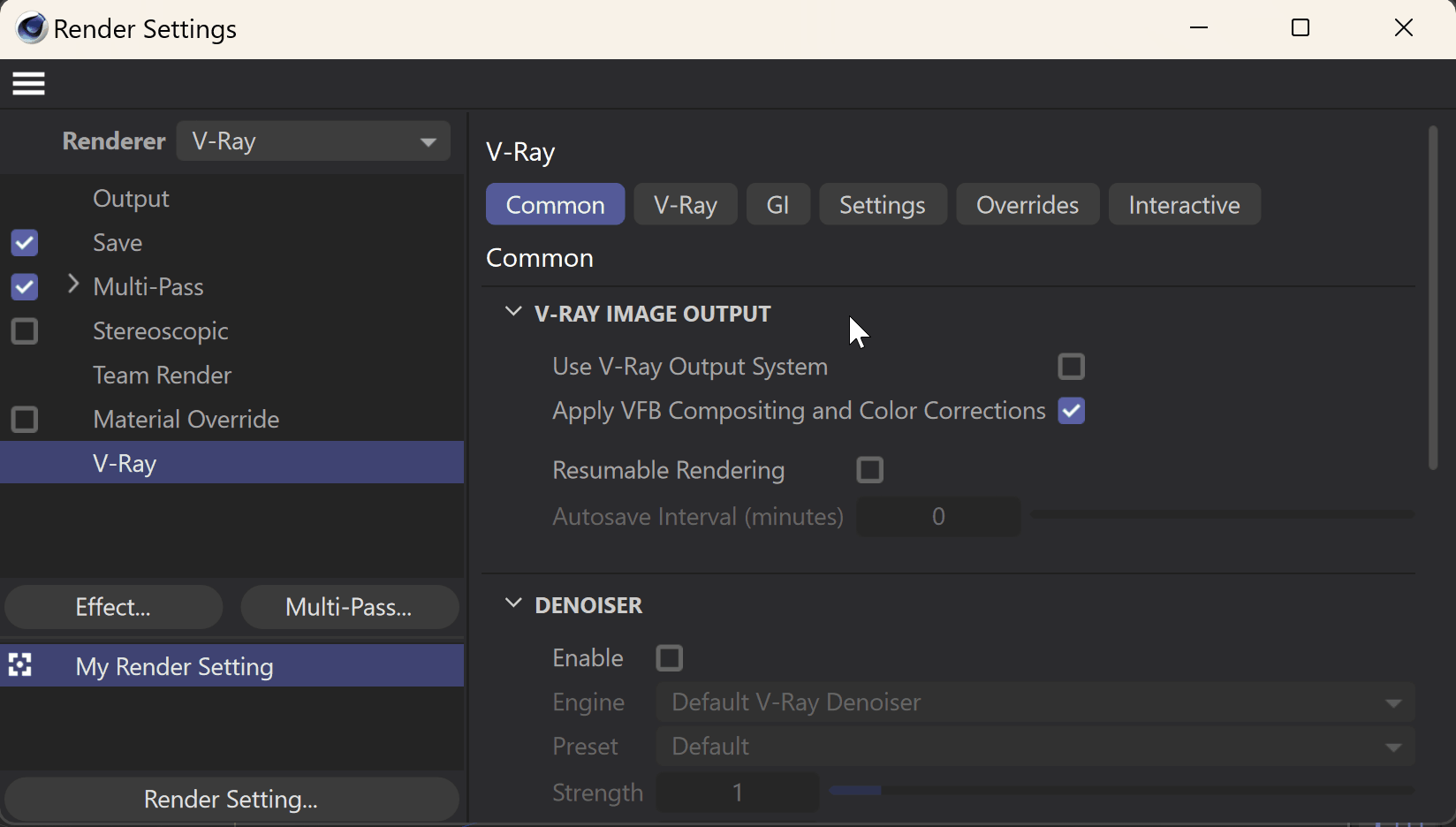Click the Render Setting... button
The image size is (1456, 827).
[231, 799]
